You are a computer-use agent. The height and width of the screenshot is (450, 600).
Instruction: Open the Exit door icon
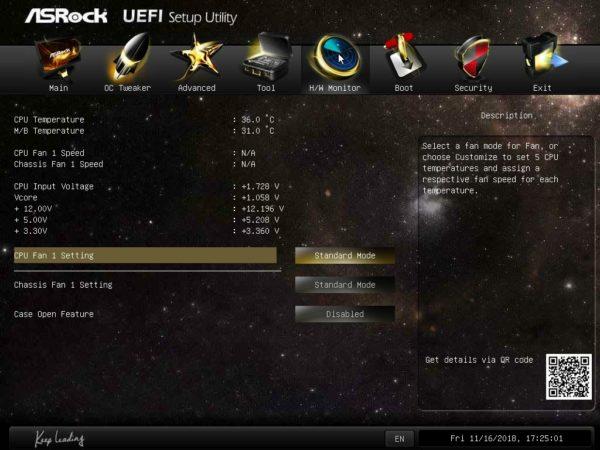tap(543, 57)
